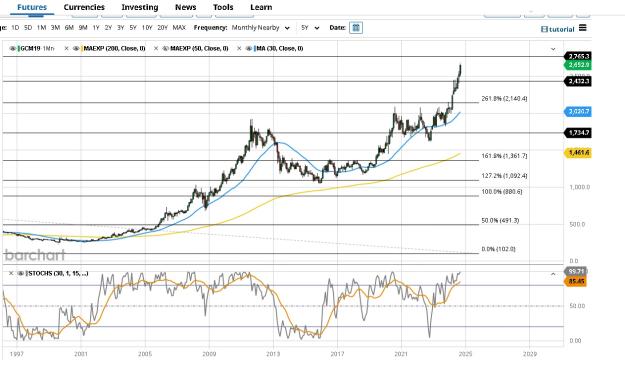Screen dimensions: 625x373
Task: Set chart range to 1Y
Action: coord(96,27)
